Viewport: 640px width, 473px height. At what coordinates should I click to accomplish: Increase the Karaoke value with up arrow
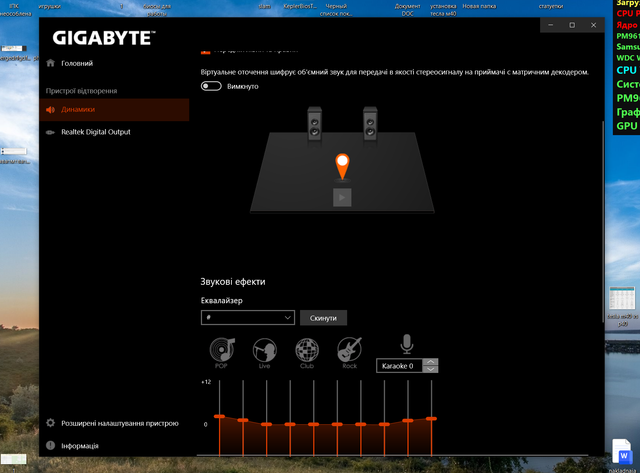[x=431, y=362]
